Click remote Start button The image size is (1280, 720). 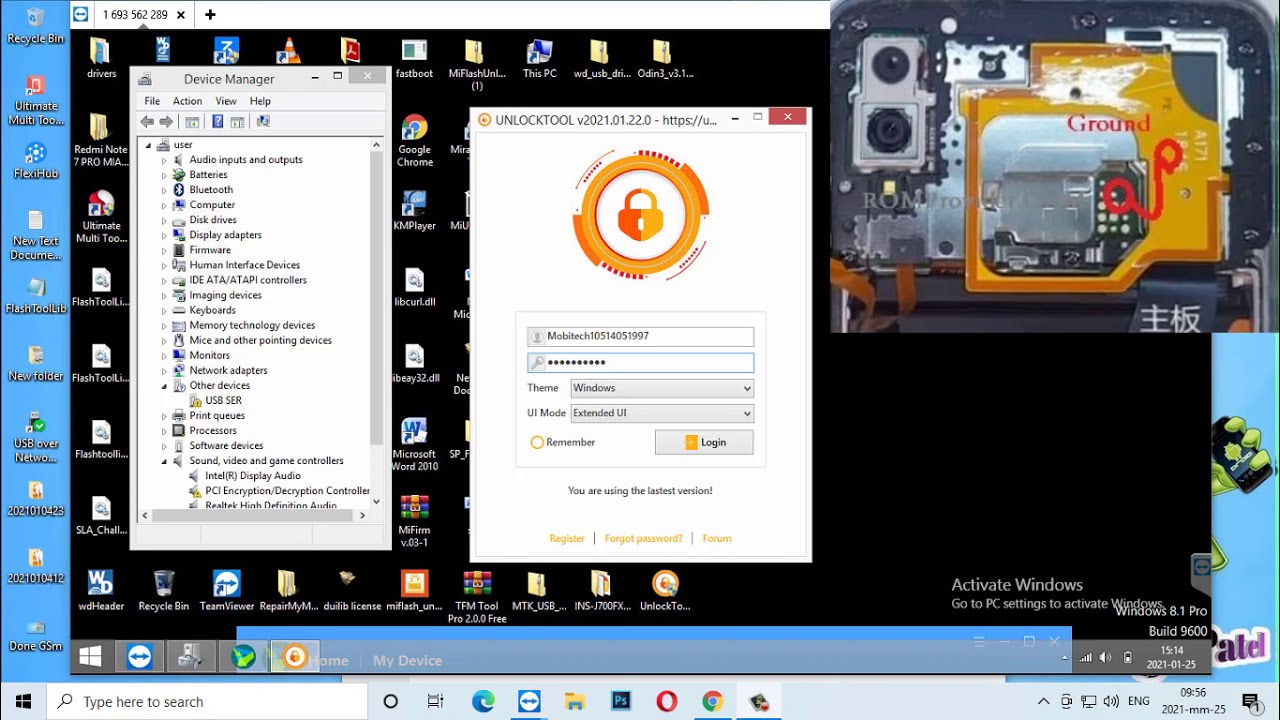90,656
